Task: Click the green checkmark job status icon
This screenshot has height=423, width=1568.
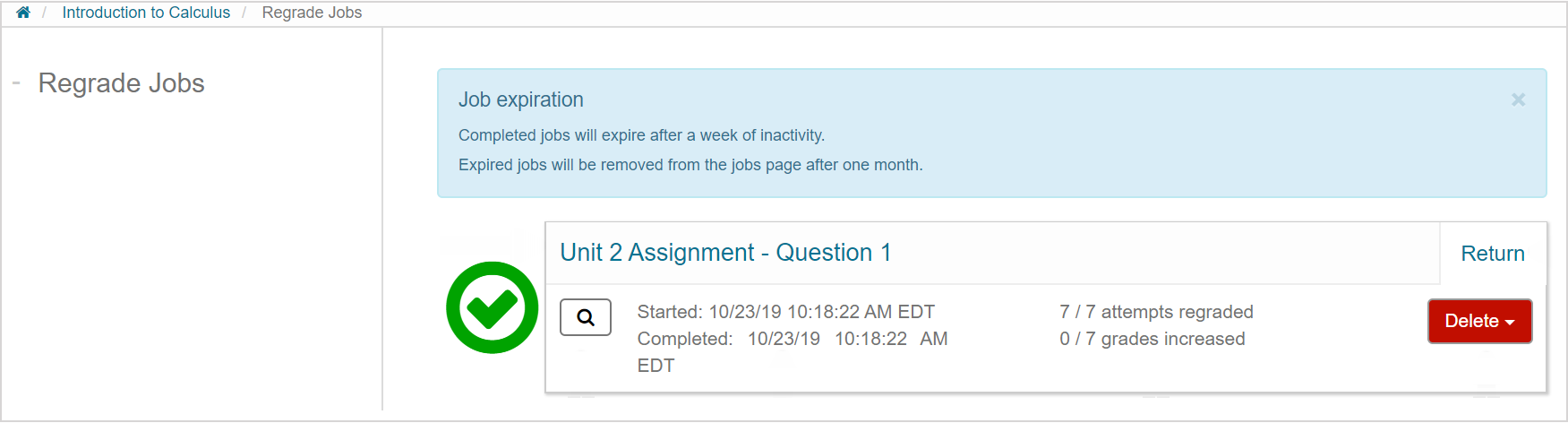Action: (492, 307)
